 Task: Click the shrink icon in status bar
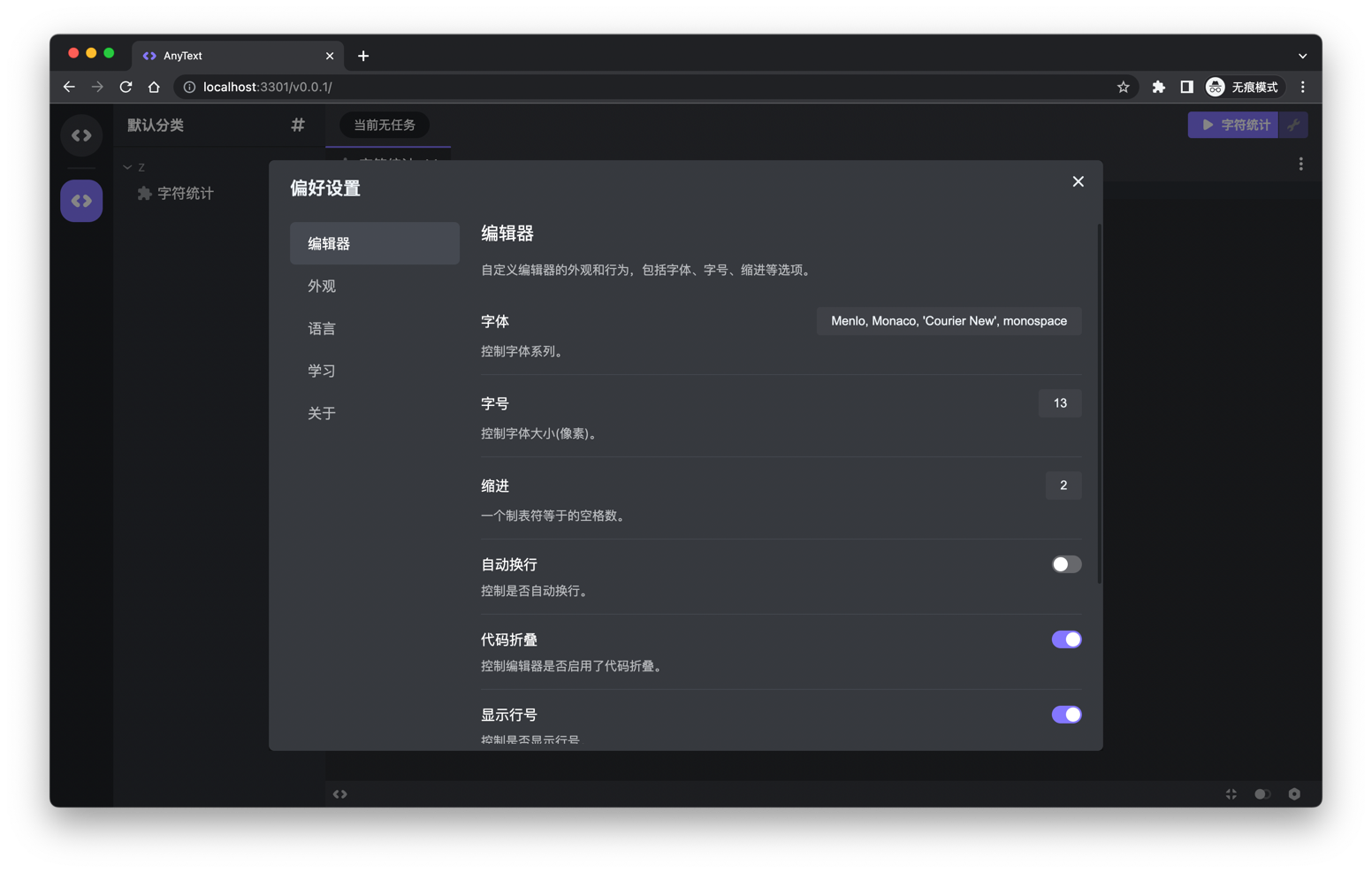1231,794
